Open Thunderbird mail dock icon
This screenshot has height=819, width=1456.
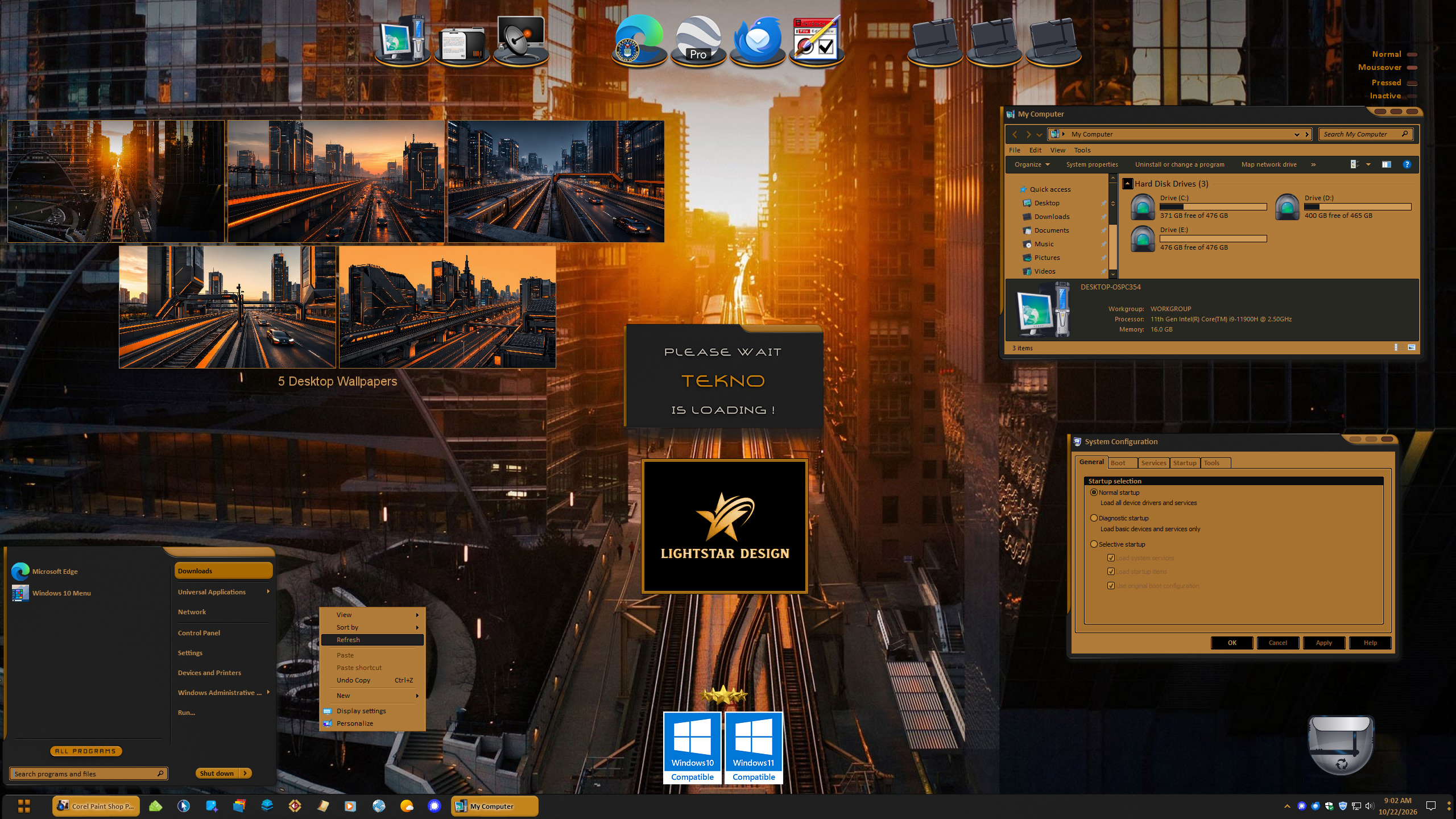[x=757, y=40]
